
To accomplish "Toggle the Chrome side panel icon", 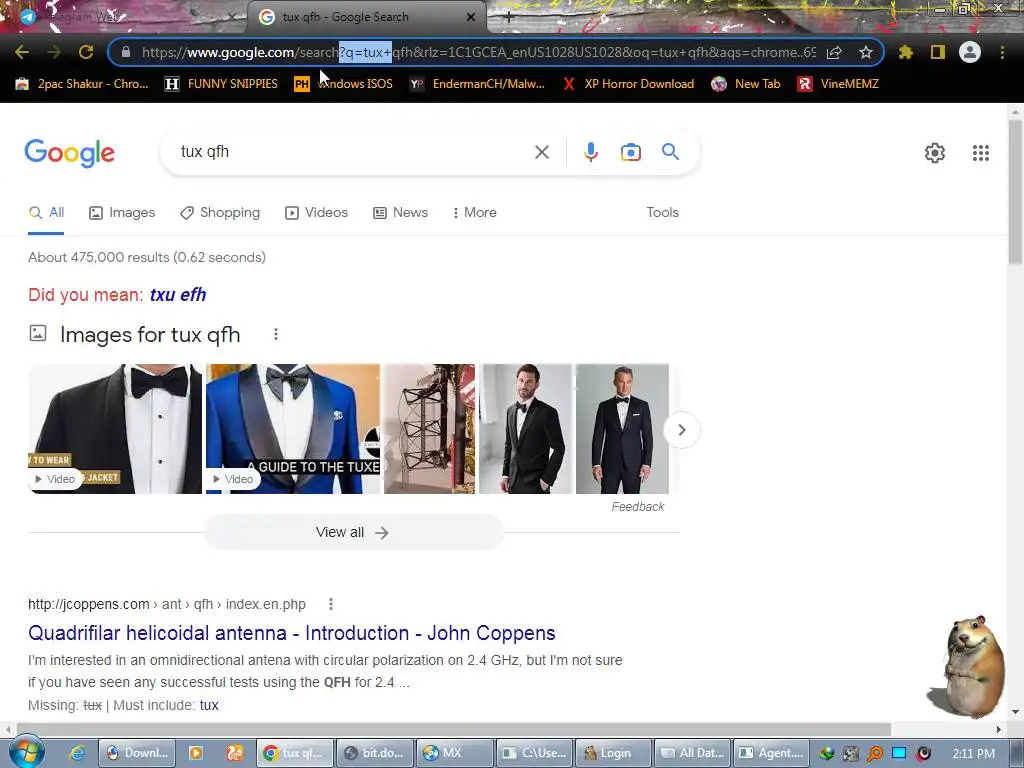I will point(938,52).
